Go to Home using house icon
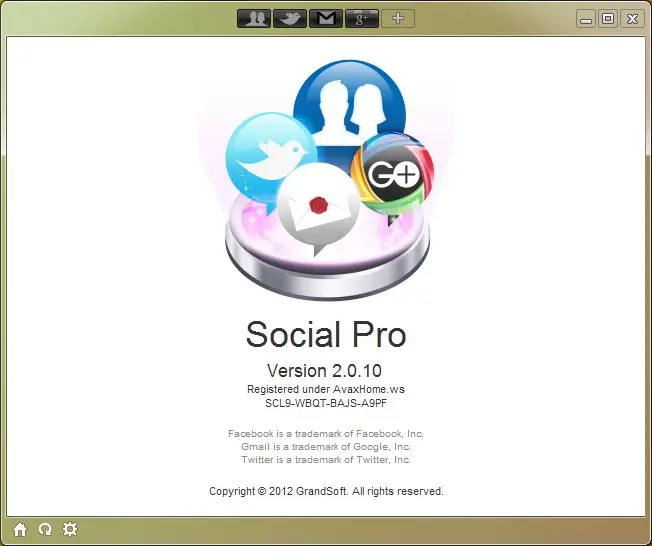Image resolution: width=652 pixels, height=546 pixels. [20, 529]
